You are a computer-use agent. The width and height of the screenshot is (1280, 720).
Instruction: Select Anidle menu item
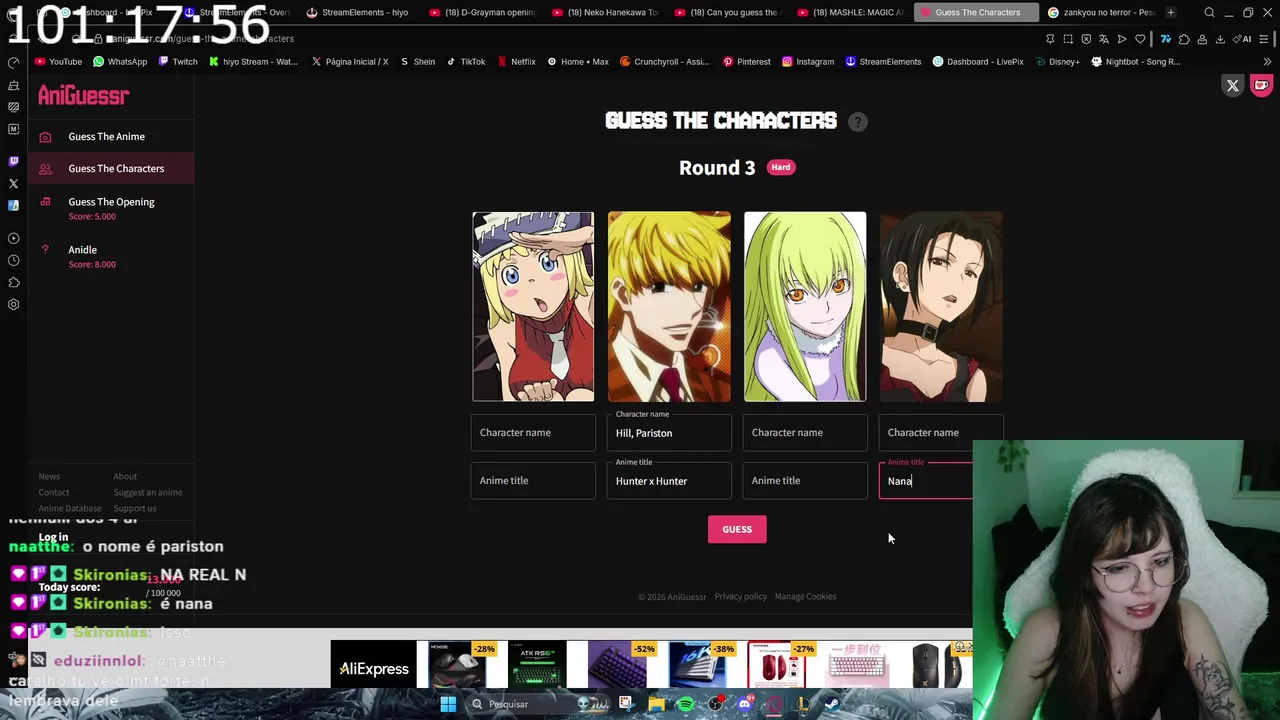(111, 257)
